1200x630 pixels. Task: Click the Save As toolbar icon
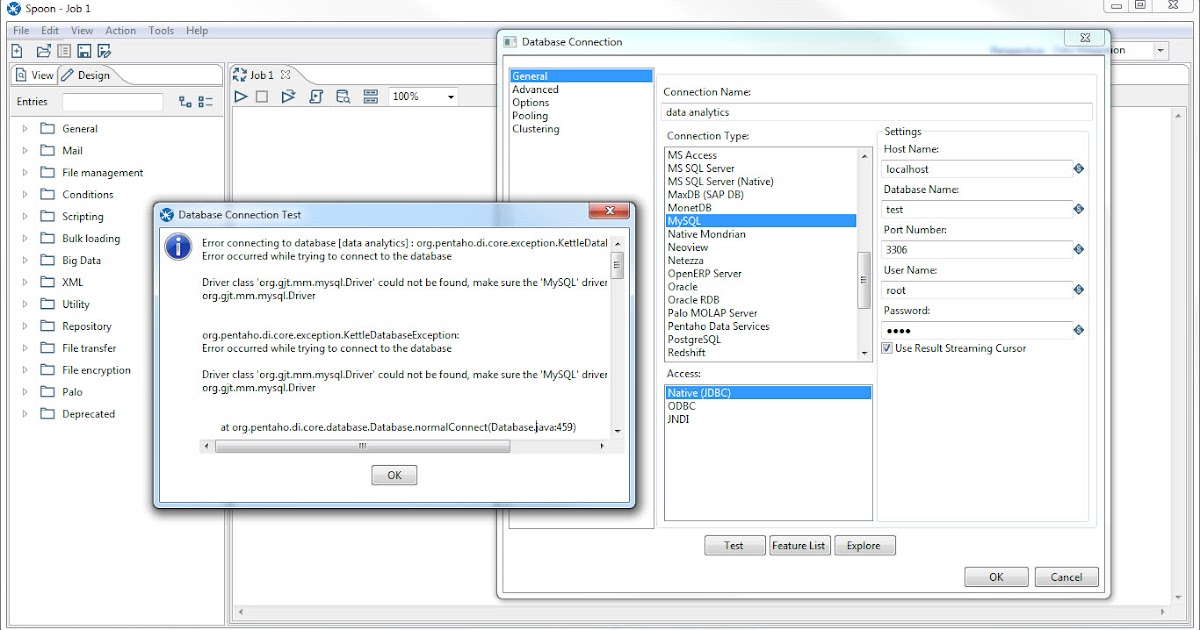(x=104, y=51)
